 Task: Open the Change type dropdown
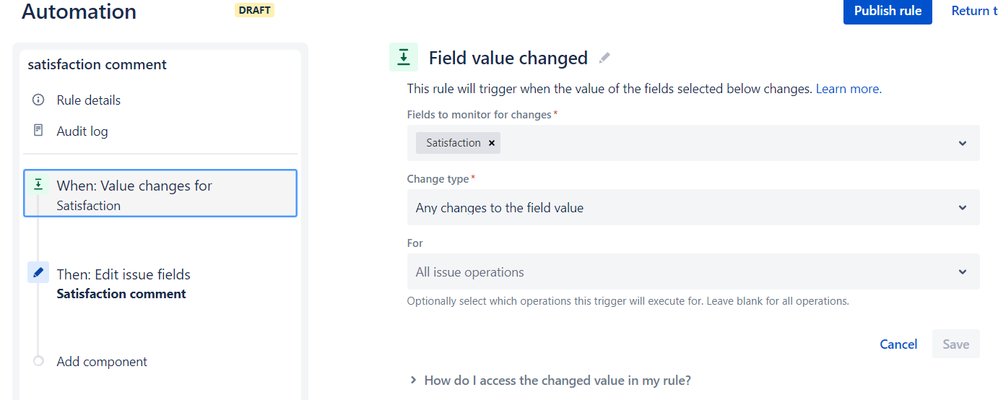pos(693,207)
